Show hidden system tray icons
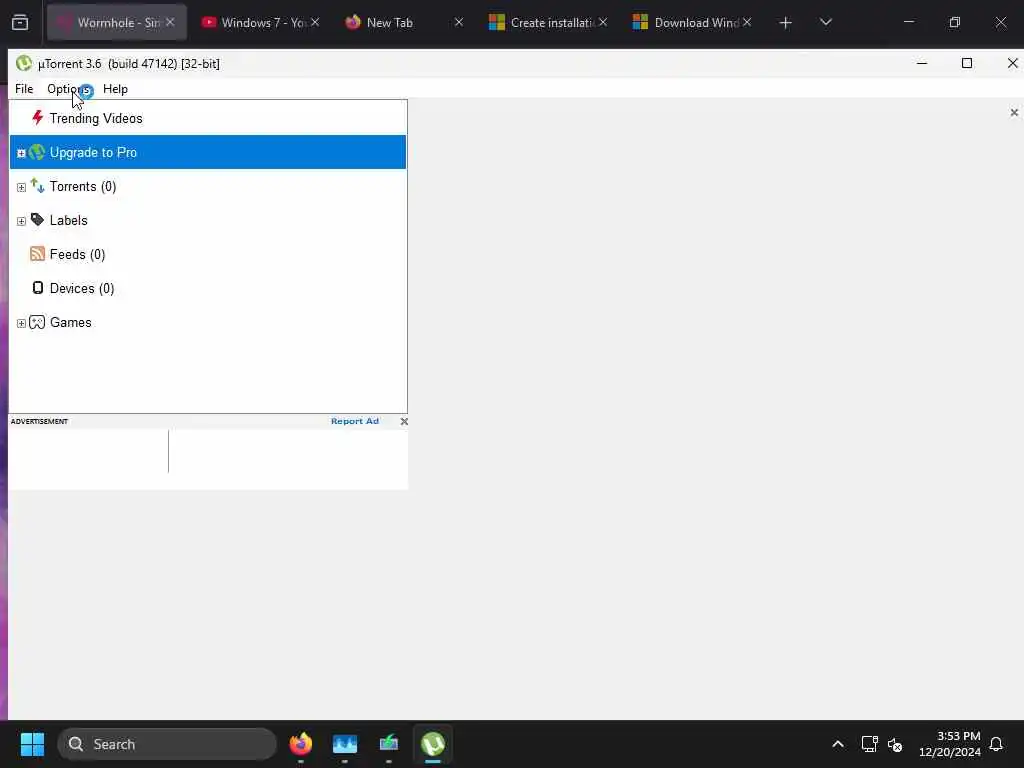The height and width of the screenshot is (768, 1024). (x=838, y=744)
